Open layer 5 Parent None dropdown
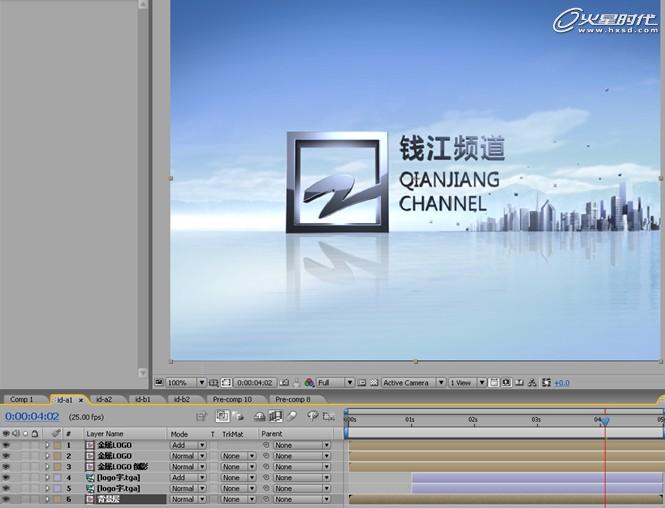 302,488
